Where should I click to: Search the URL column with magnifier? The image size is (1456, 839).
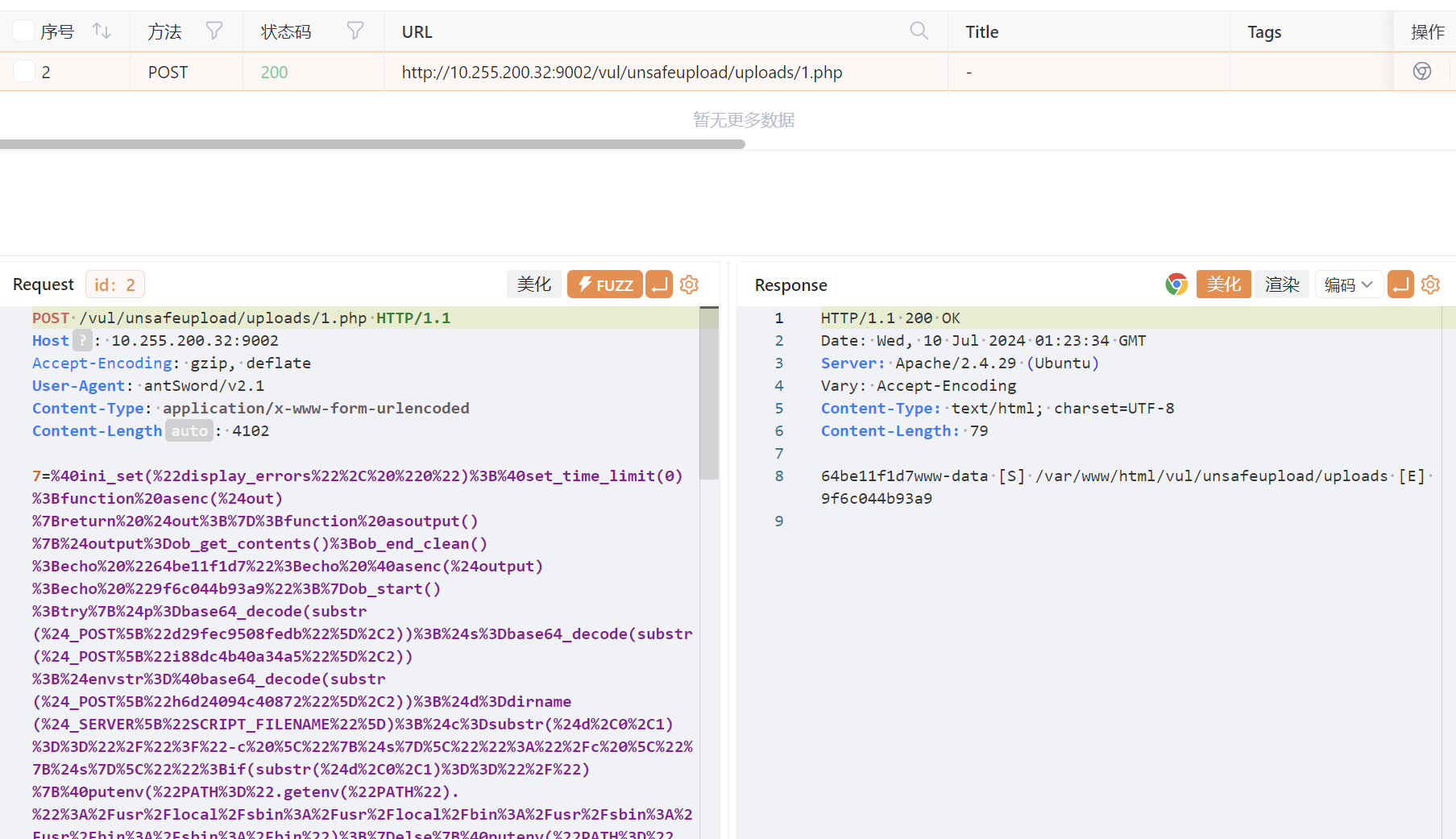click(x=919, y=31)
